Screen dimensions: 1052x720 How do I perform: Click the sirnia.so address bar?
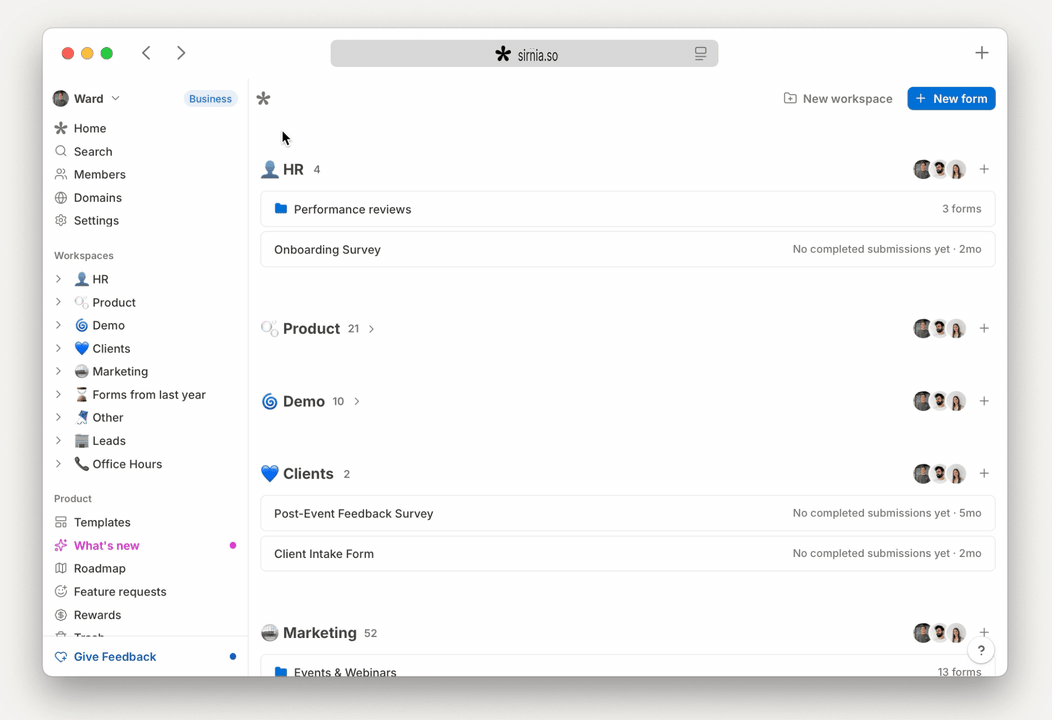click(x=525, y=54)
